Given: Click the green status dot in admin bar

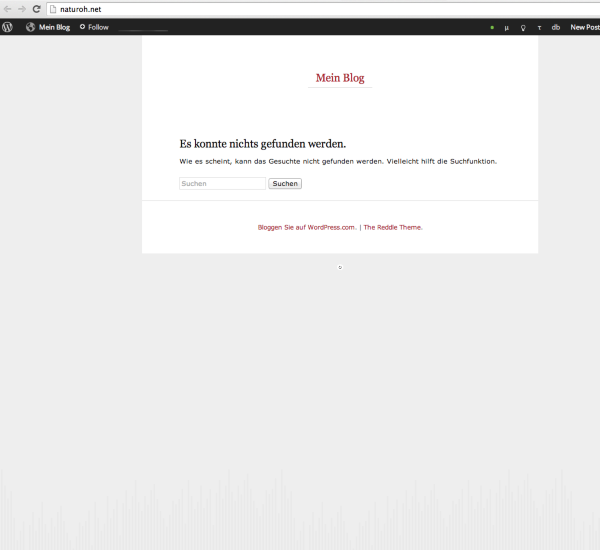Looking at the screenshot, I should click(x=492, y=27).
